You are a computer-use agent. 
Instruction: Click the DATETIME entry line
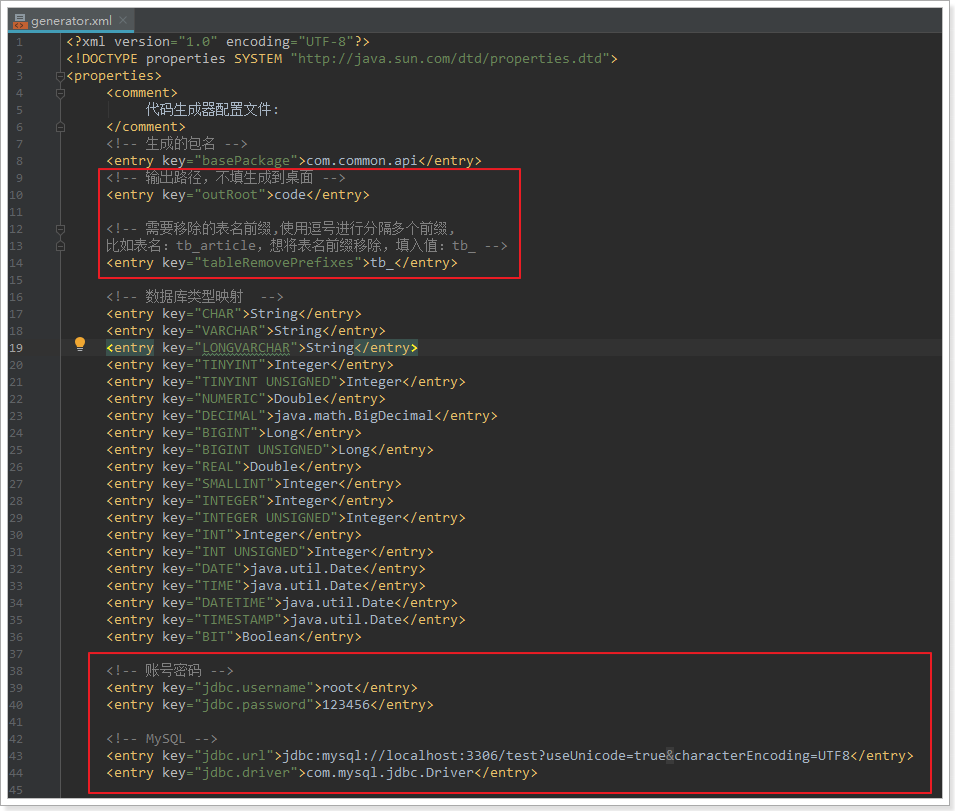[281, 603]
